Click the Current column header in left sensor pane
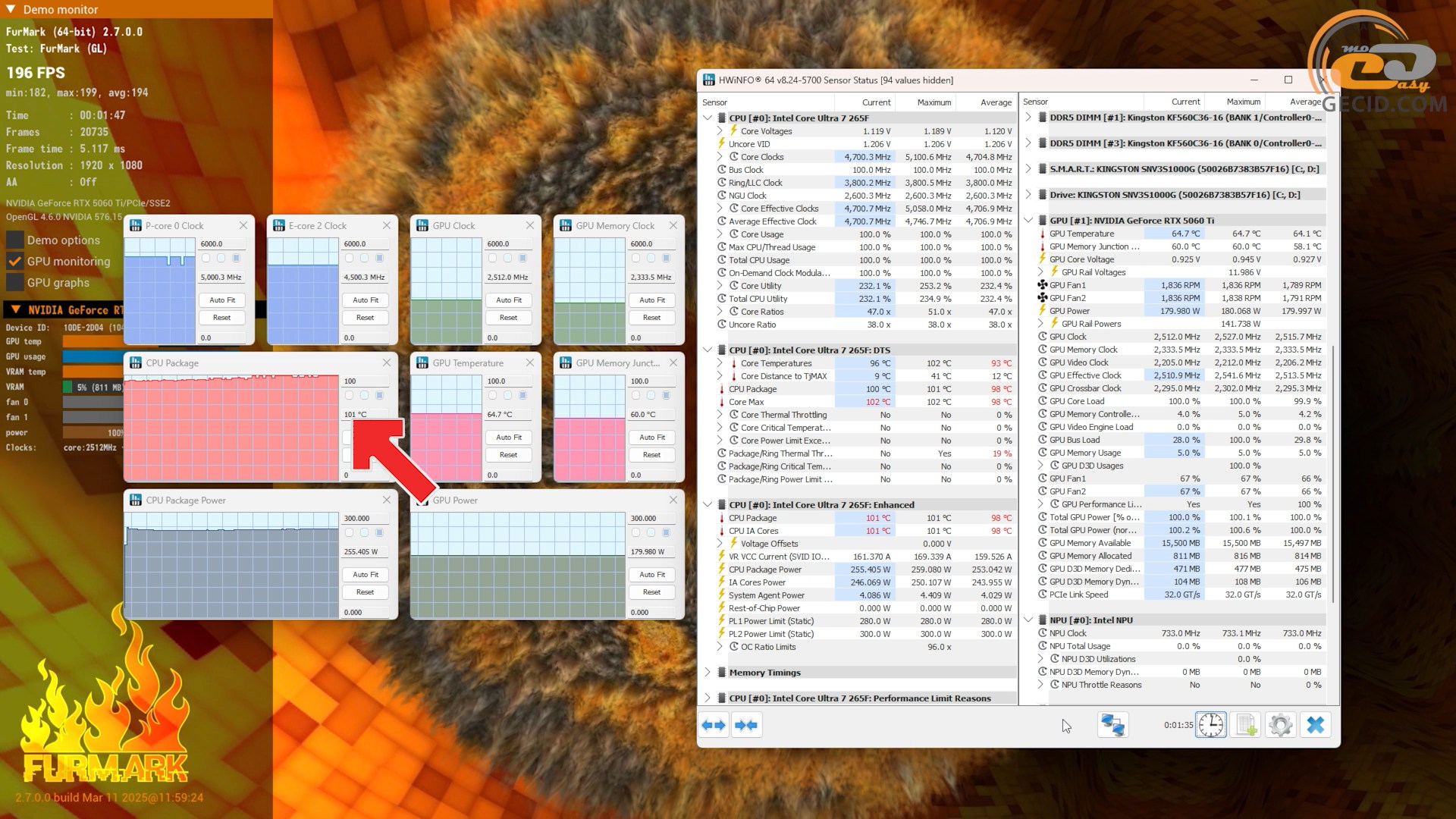Image resolution: width=1456 pixels, height=819 pixels. [x=865, y=102]
